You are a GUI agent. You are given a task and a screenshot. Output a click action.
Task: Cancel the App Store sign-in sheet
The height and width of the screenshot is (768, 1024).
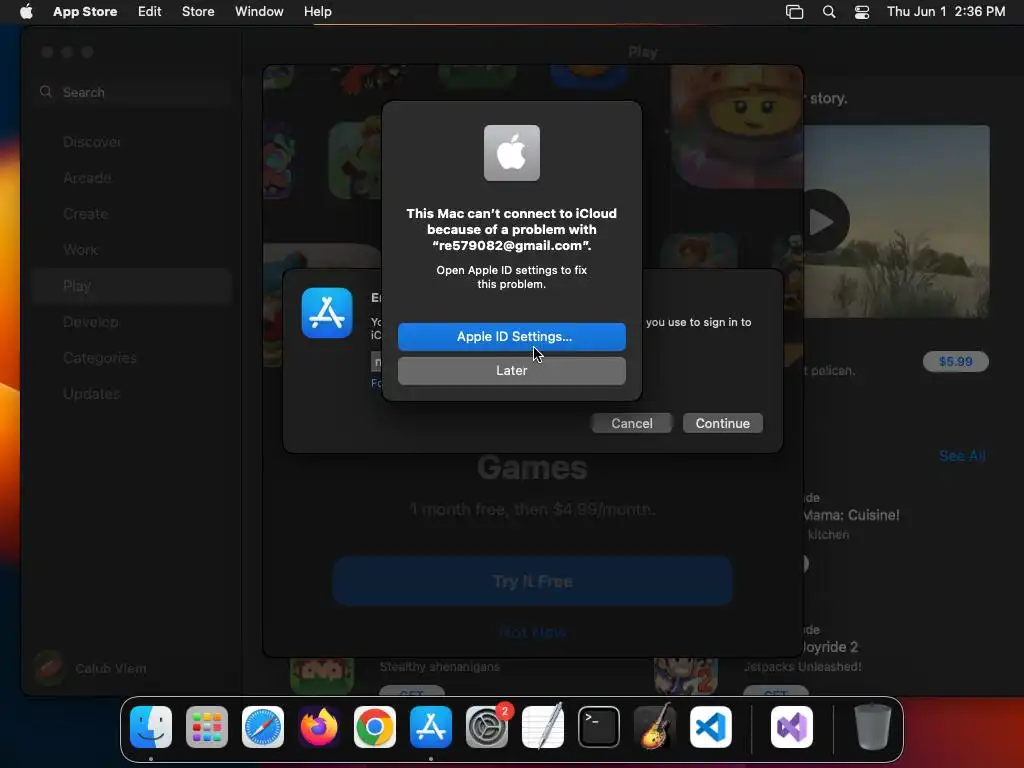pos(632,423)
